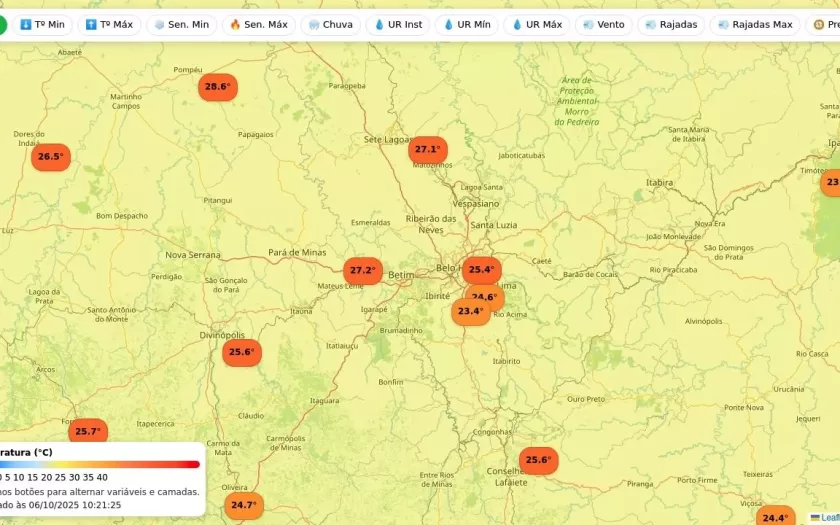Switch to the Vento wind layer
The width and height of the screenshot is (840, 525).
coord(603,24)
